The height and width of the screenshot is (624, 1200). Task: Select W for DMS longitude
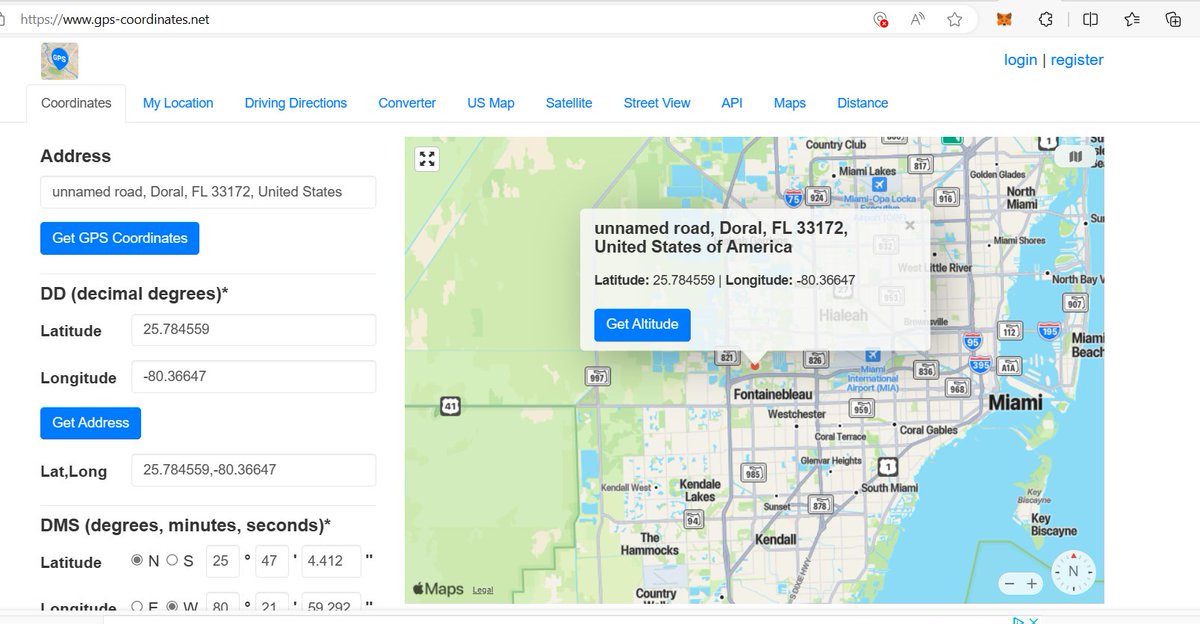(172, 607)
